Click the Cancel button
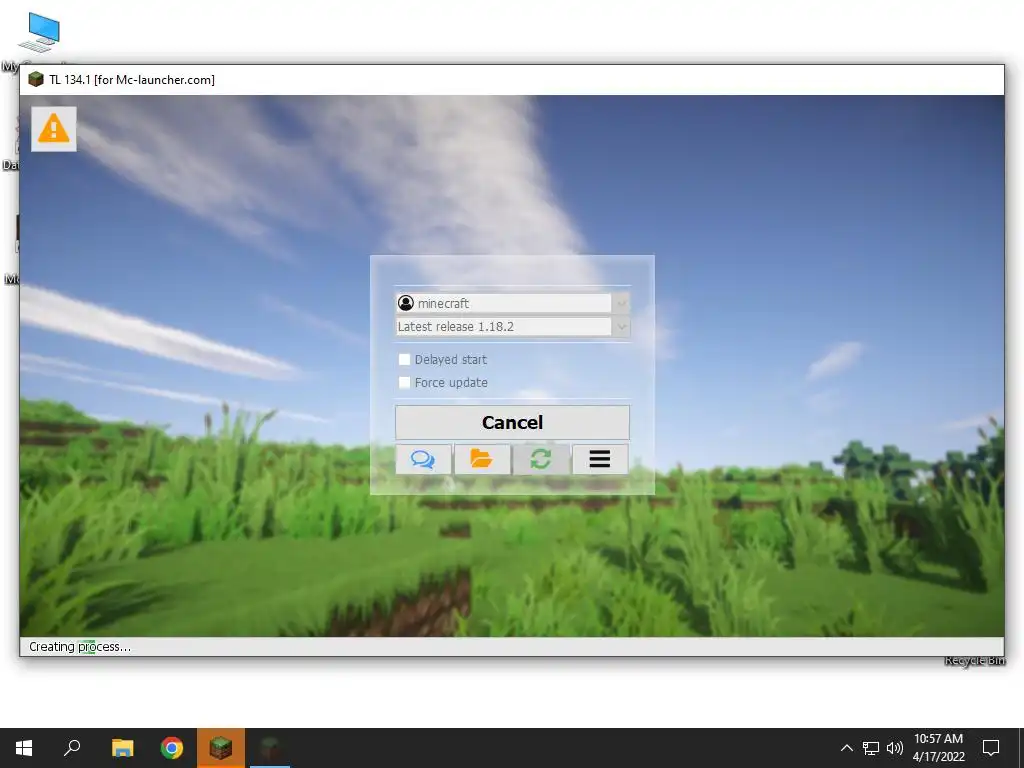1024x768 pixels. tap(513, 423)
